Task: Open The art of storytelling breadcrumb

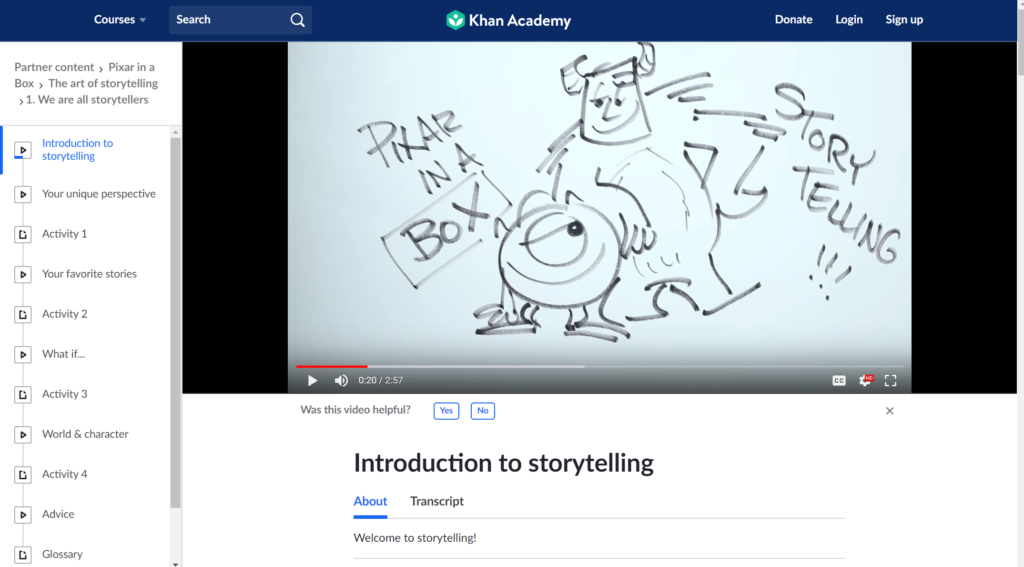Action: coord(103,83)
